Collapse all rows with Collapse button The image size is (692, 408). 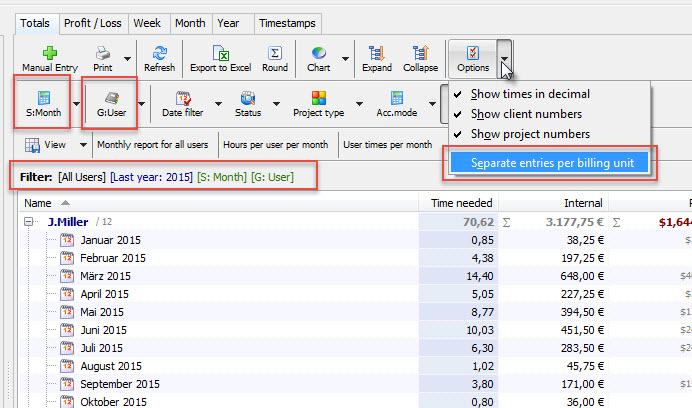(x=420, y=53)
